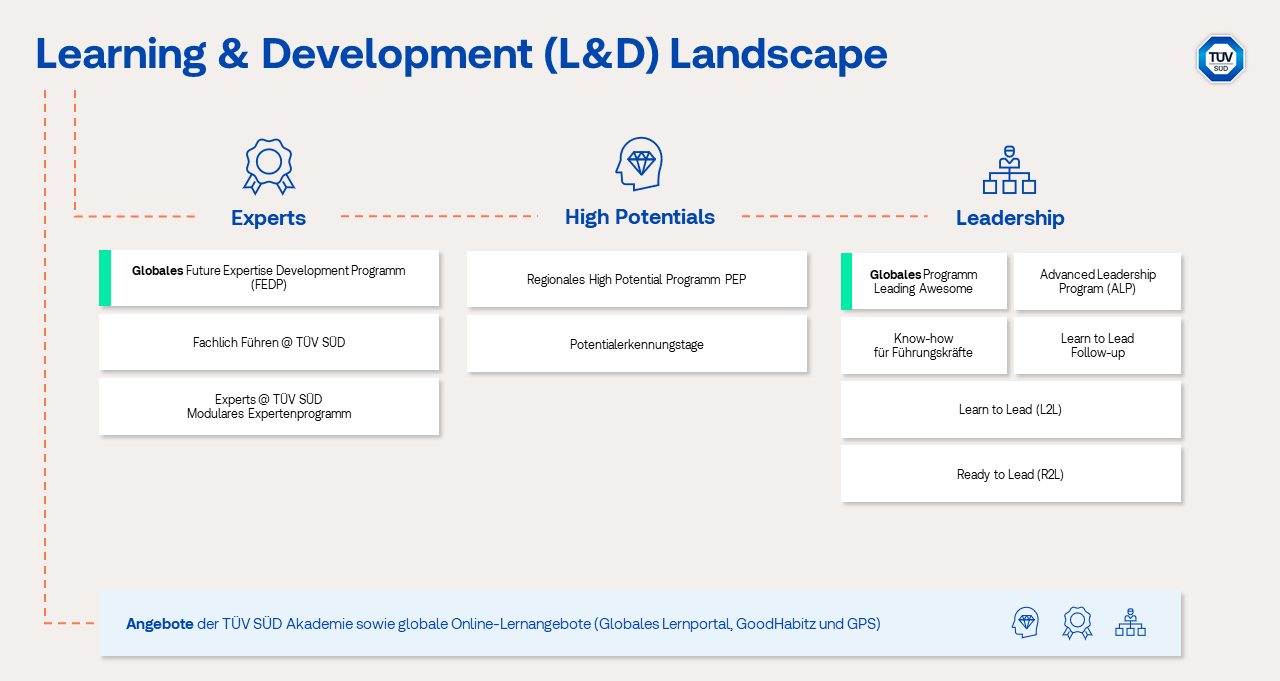Screen dimensions: 1280x681
Task: Open the Learn to Lead (L2L) card
Action: pyautogui.click(x=1011, y=410)
